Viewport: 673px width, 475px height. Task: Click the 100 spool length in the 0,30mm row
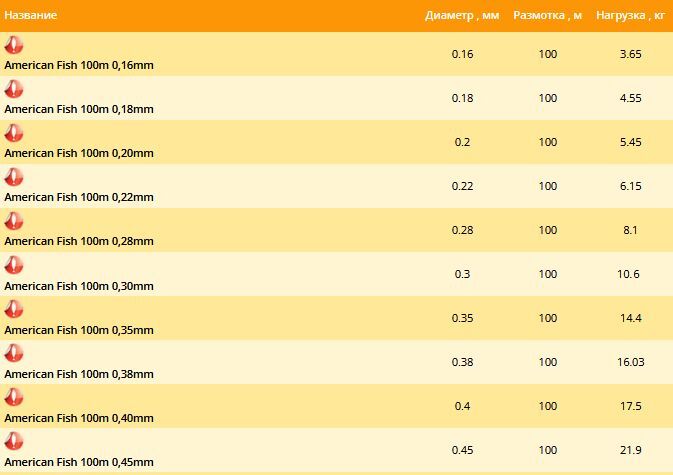click(548, 274)
